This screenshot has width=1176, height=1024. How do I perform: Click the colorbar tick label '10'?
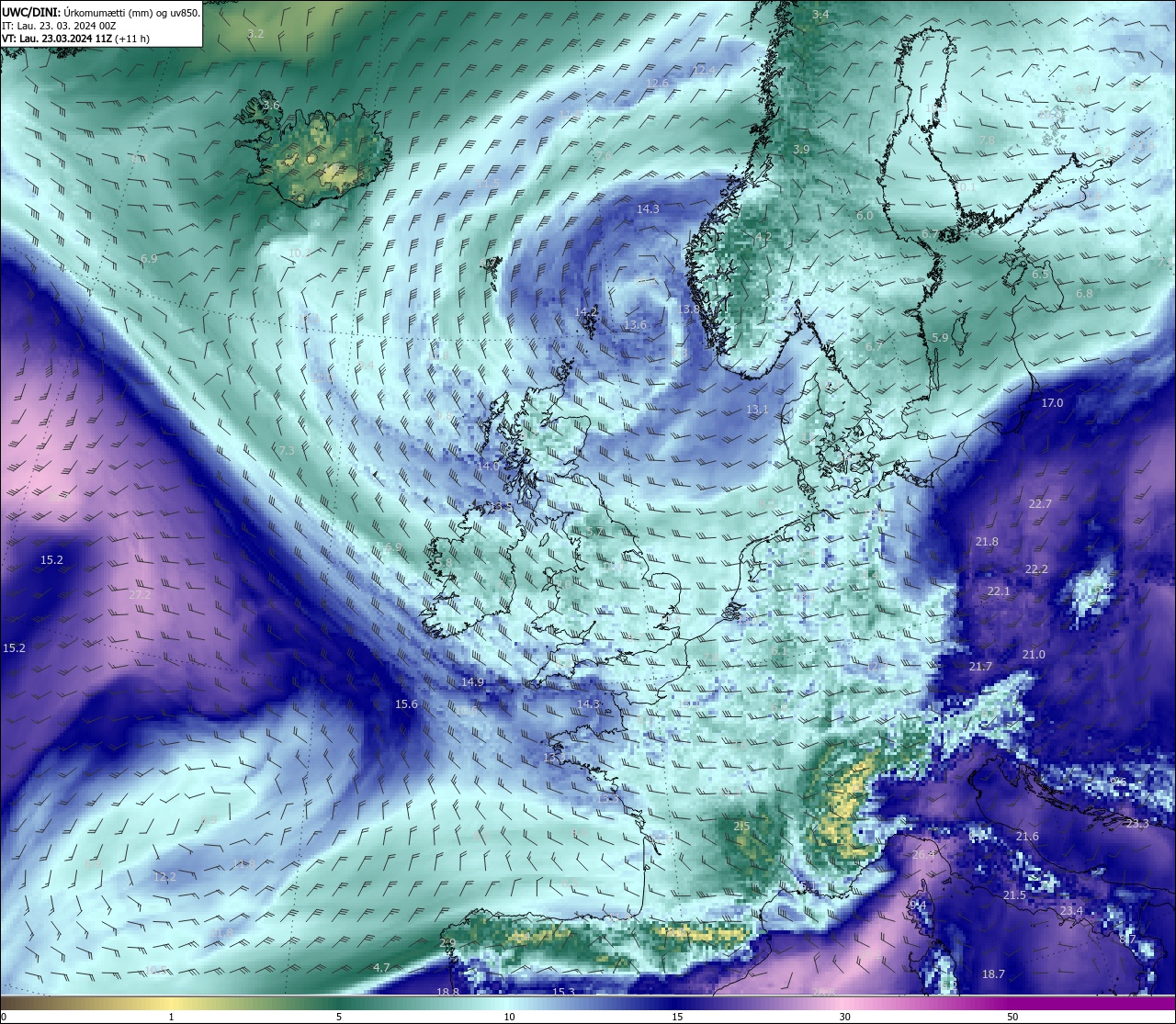point(509,1017)
